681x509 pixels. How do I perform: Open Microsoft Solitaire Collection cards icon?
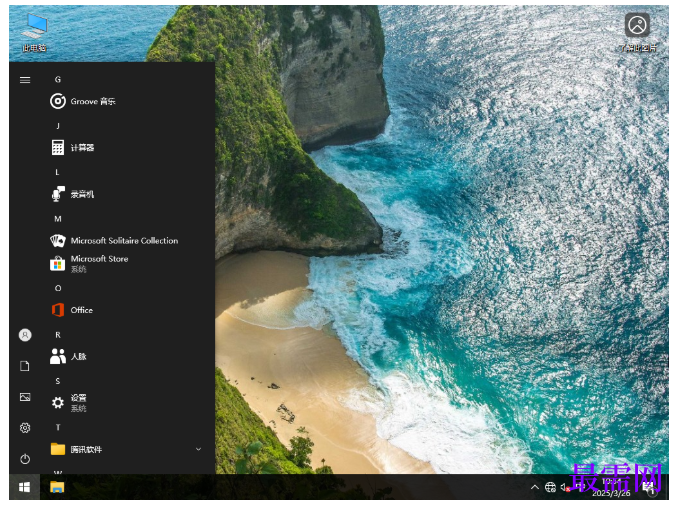point(58,241)
